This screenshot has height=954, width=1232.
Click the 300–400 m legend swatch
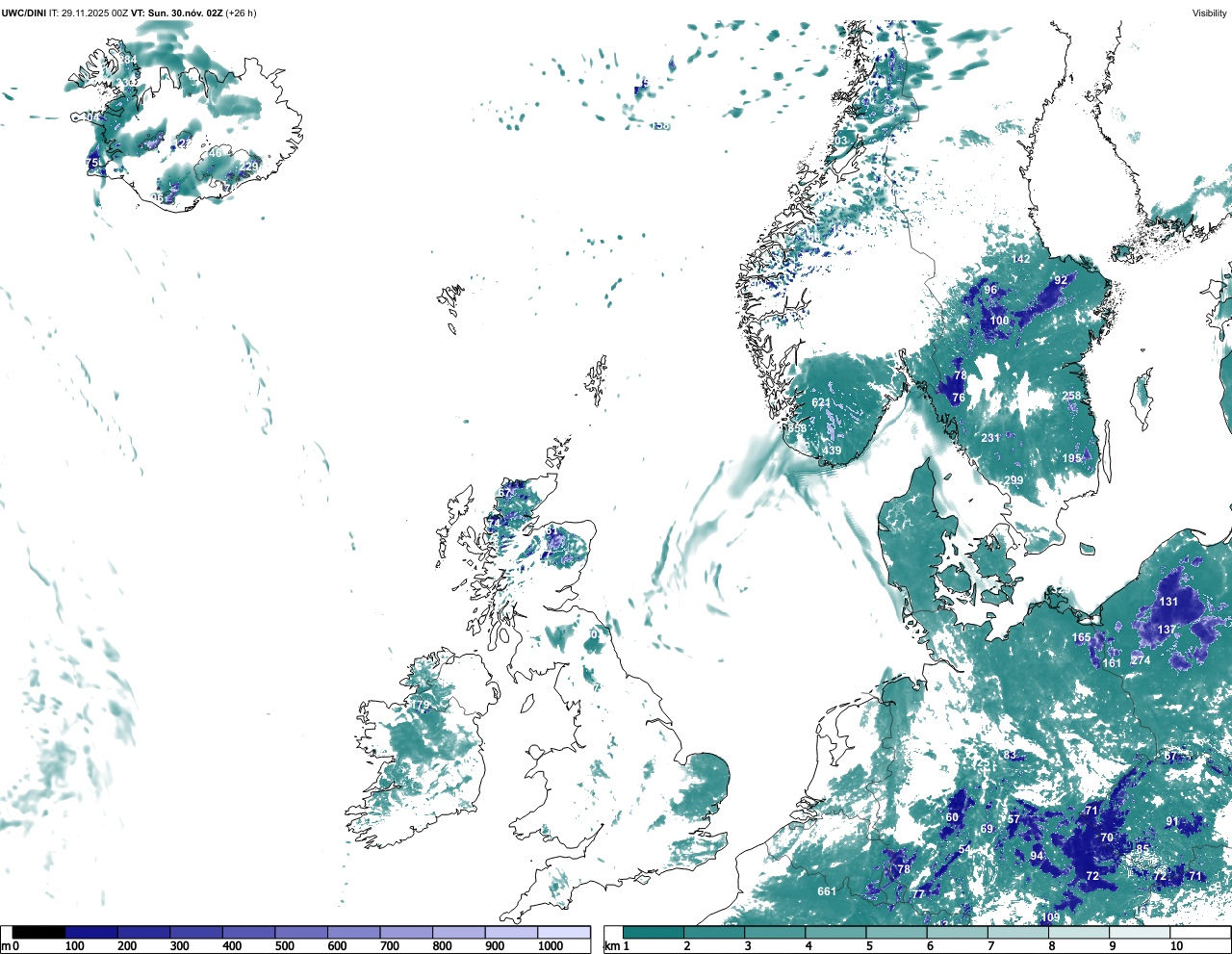(196, 932)
